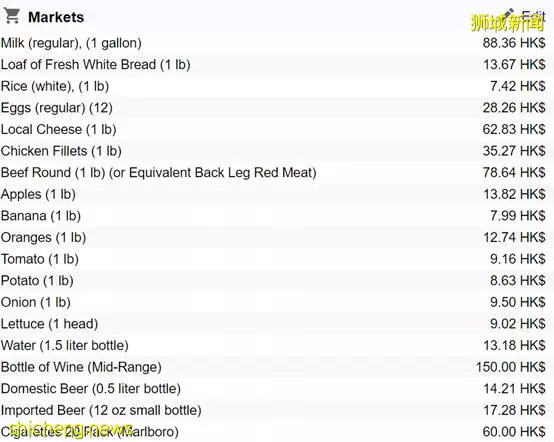Select the Milk (regular) 1 gallon row

pos(277,43)
